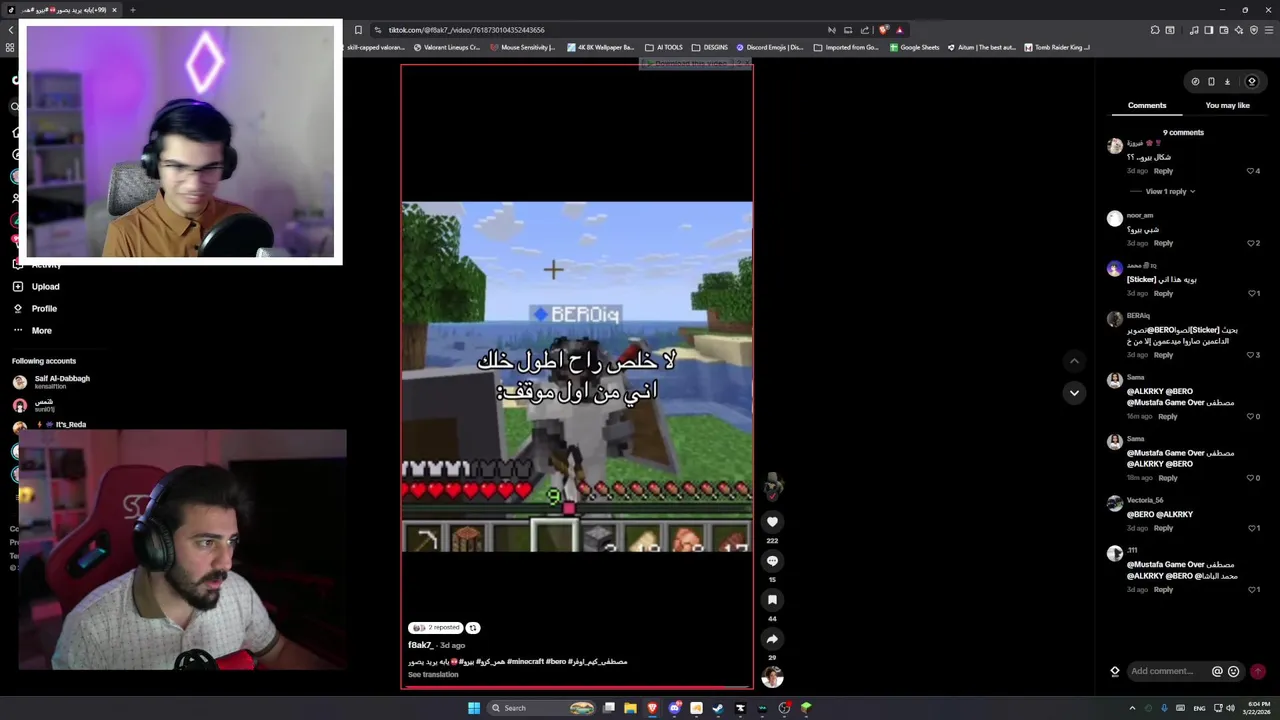Click the Brave shields icon in the address bar
The image size is (1280, 720).
(884, 30)
